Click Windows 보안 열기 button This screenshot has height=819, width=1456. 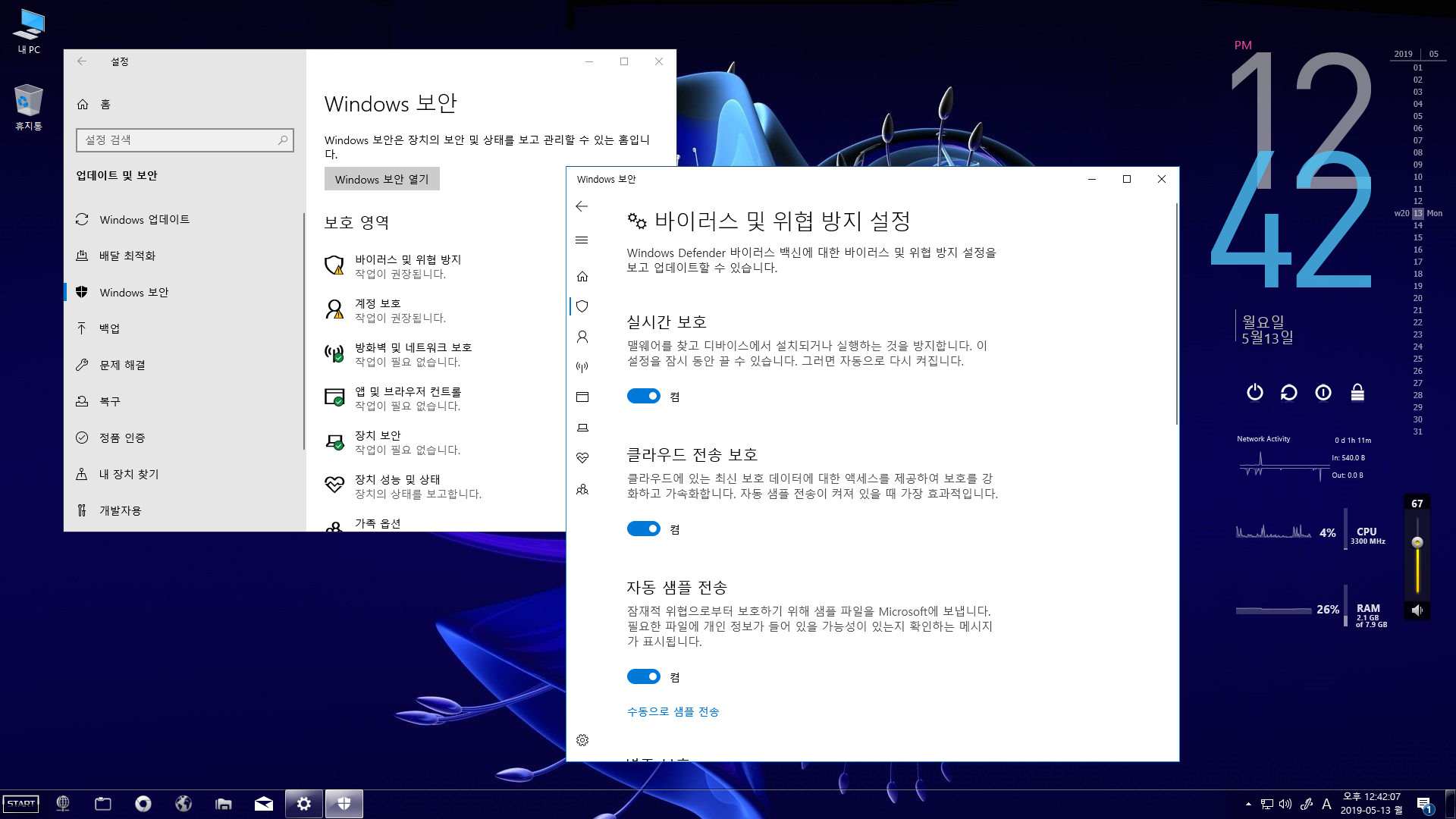click(381, 179)
